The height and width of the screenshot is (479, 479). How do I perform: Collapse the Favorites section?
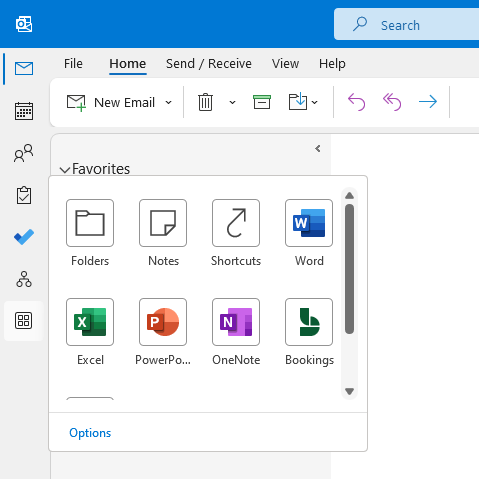coord(65,170)
